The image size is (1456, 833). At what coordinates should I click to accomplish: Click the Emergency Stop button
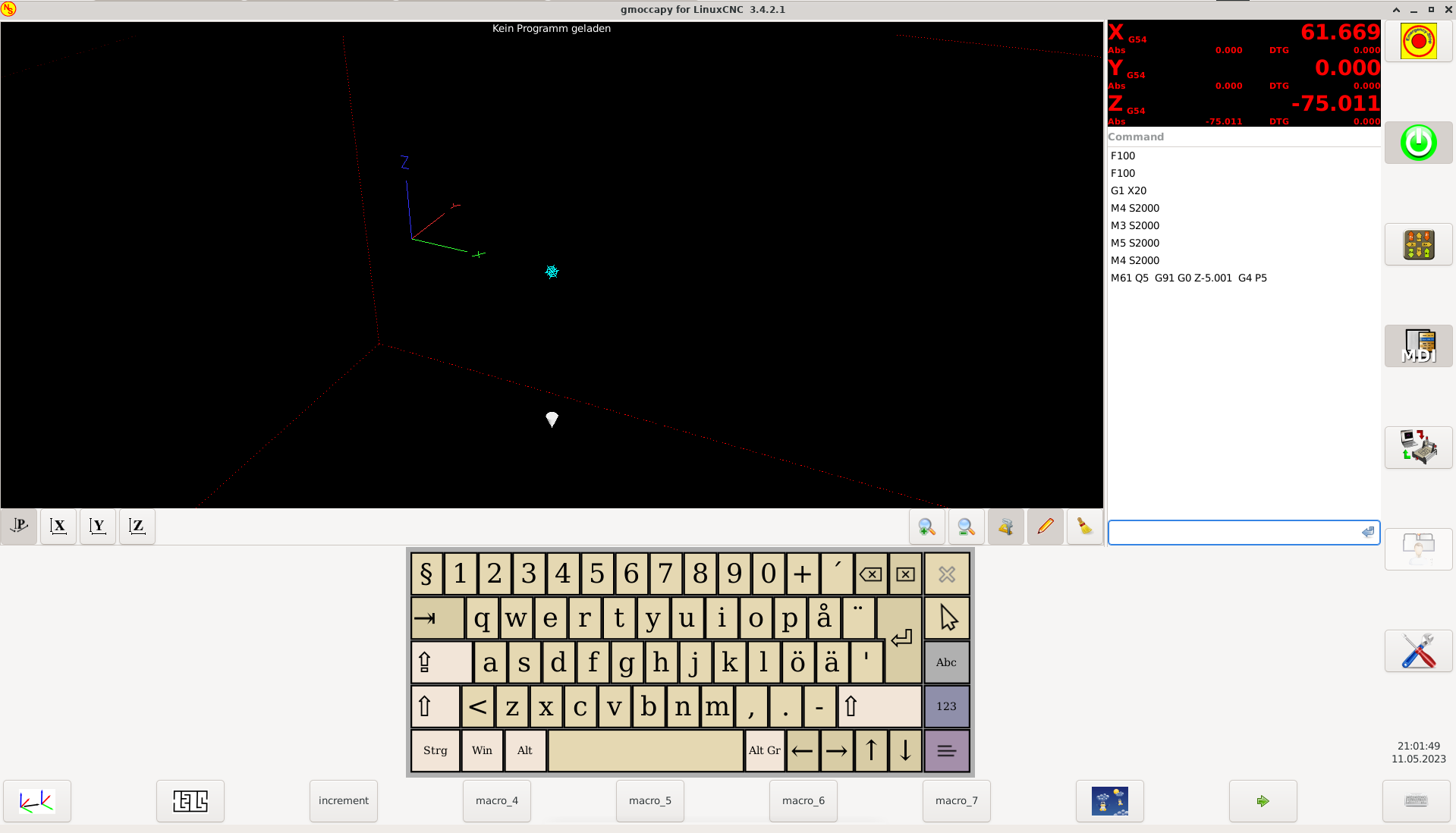(x=1418, y=41)
